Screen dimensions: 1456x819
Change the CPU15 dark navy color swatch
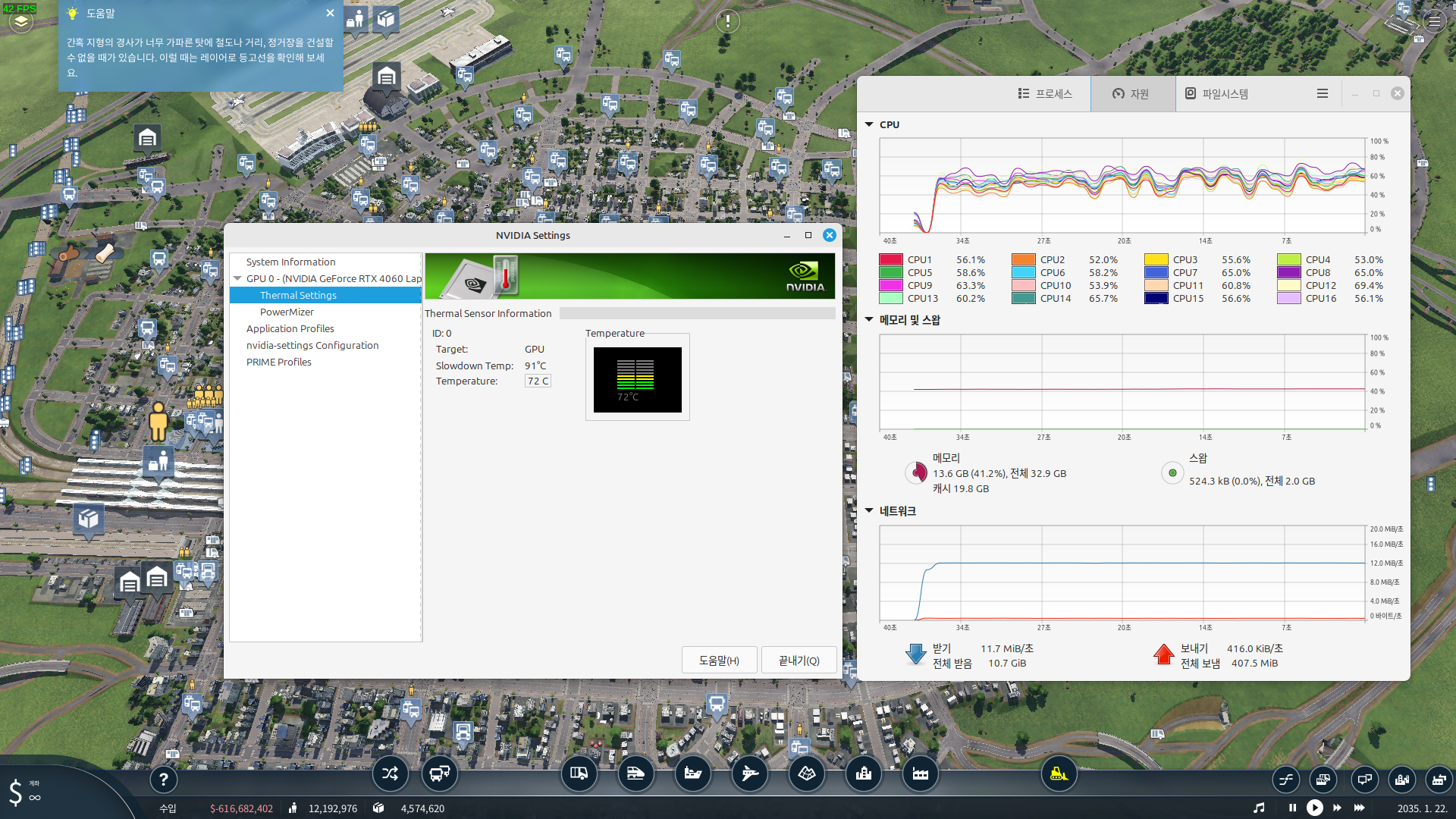point(1156,298)
